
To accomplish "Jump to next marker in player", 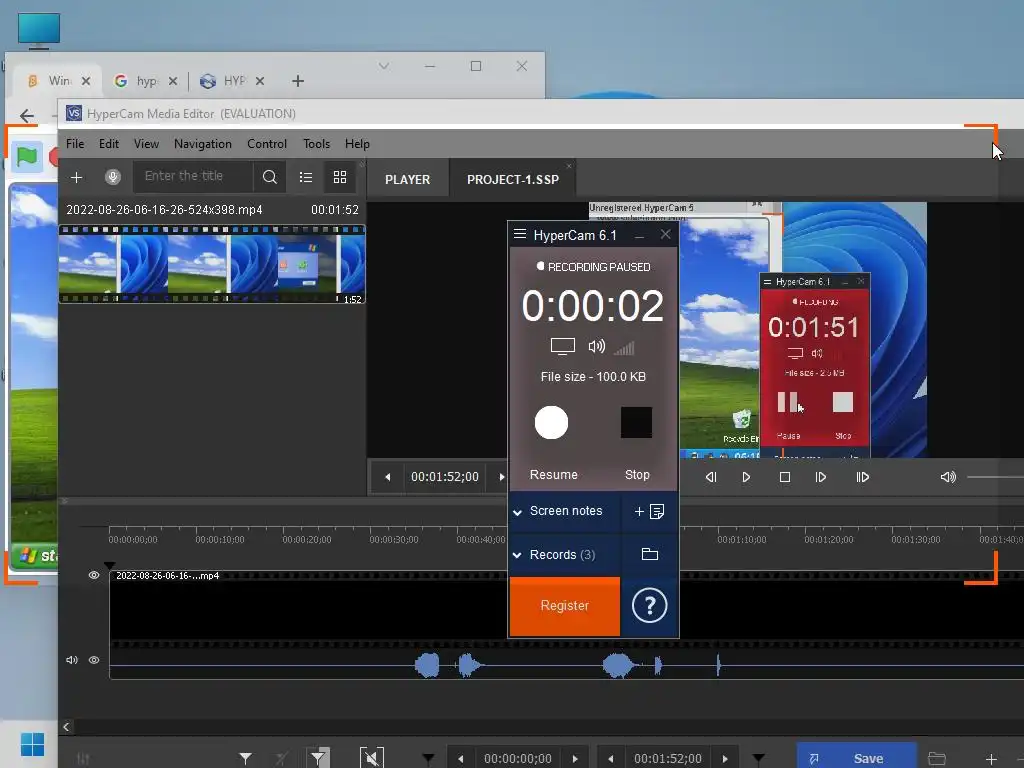I will (x=863, y=477).
